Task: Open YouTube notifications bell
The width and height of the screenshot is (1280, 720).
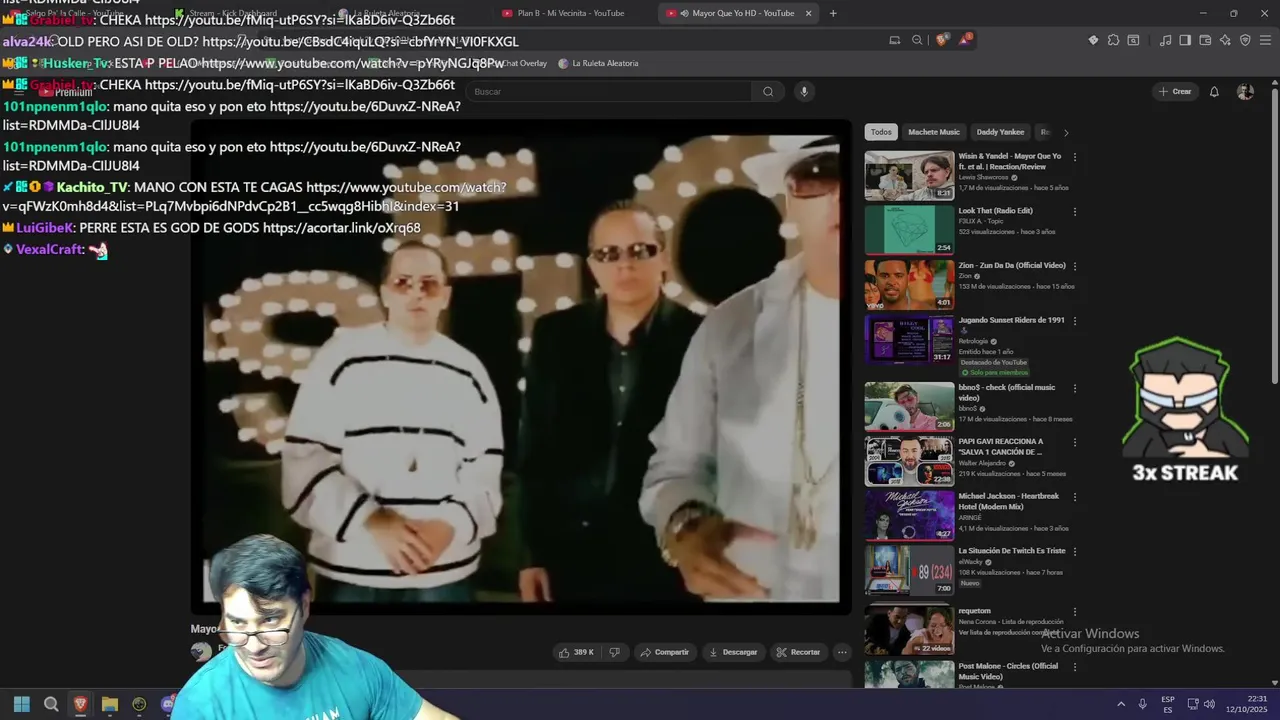Action: point(1214,91)
